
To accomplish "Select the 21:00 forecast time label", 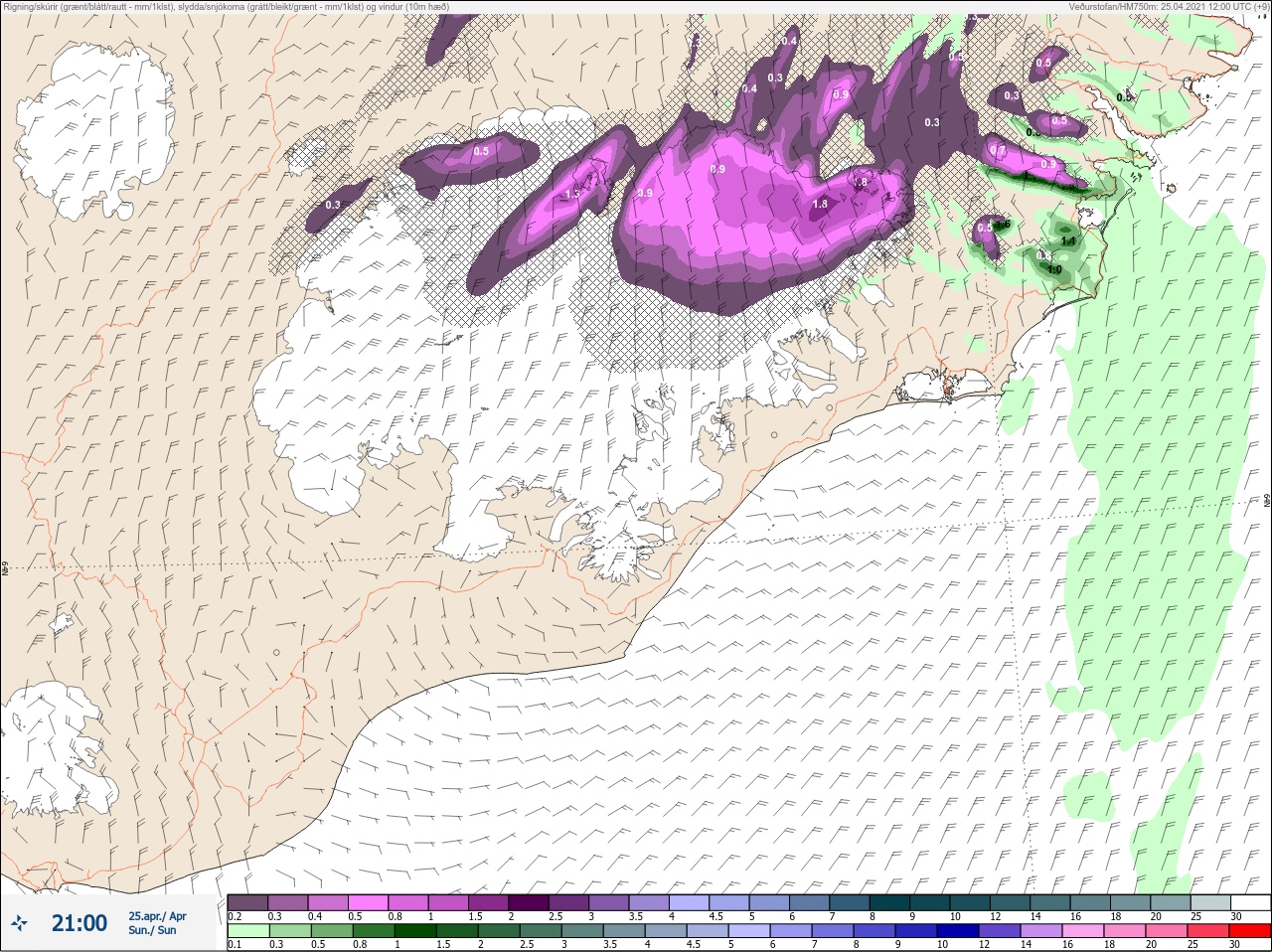I will click(x=79, y=923).
